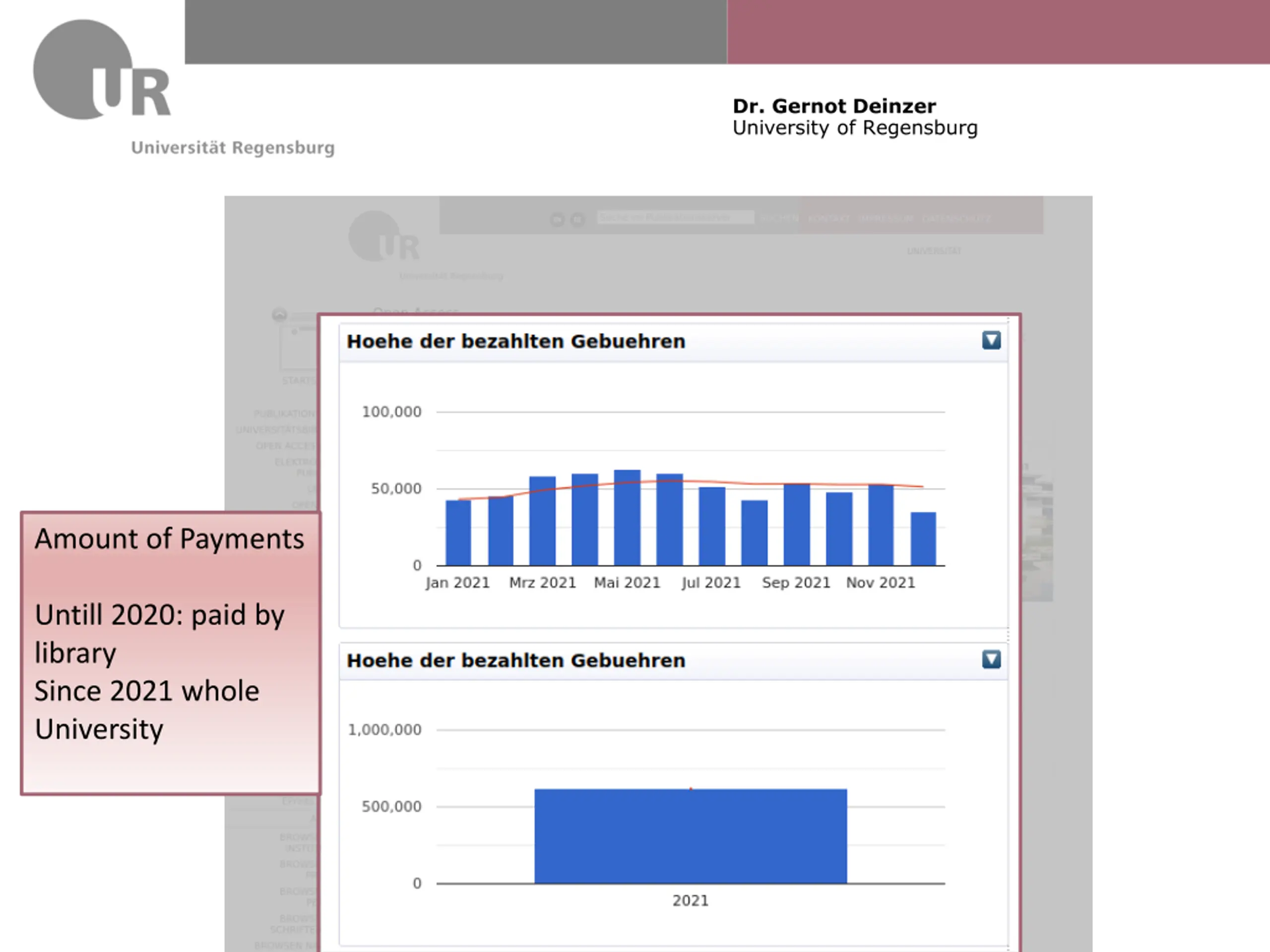Viewport: 1270px width, 952px height.
Task: Click the faded UR logo on the website
Action: (x=384, y=236)
